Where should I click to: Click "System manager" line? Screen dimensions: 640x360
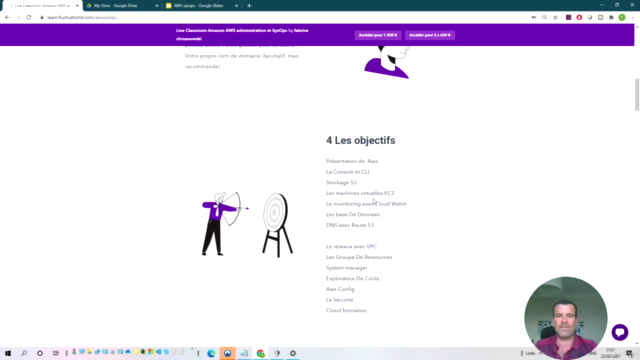pos(347,268)
